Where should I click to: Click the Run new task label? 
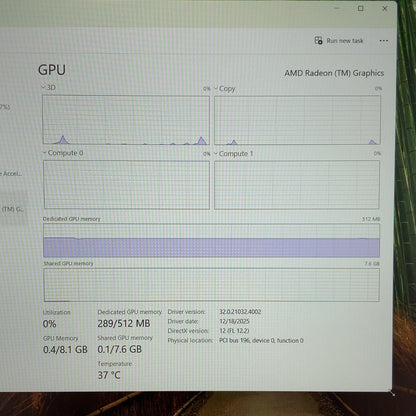[x=345, y=41]
